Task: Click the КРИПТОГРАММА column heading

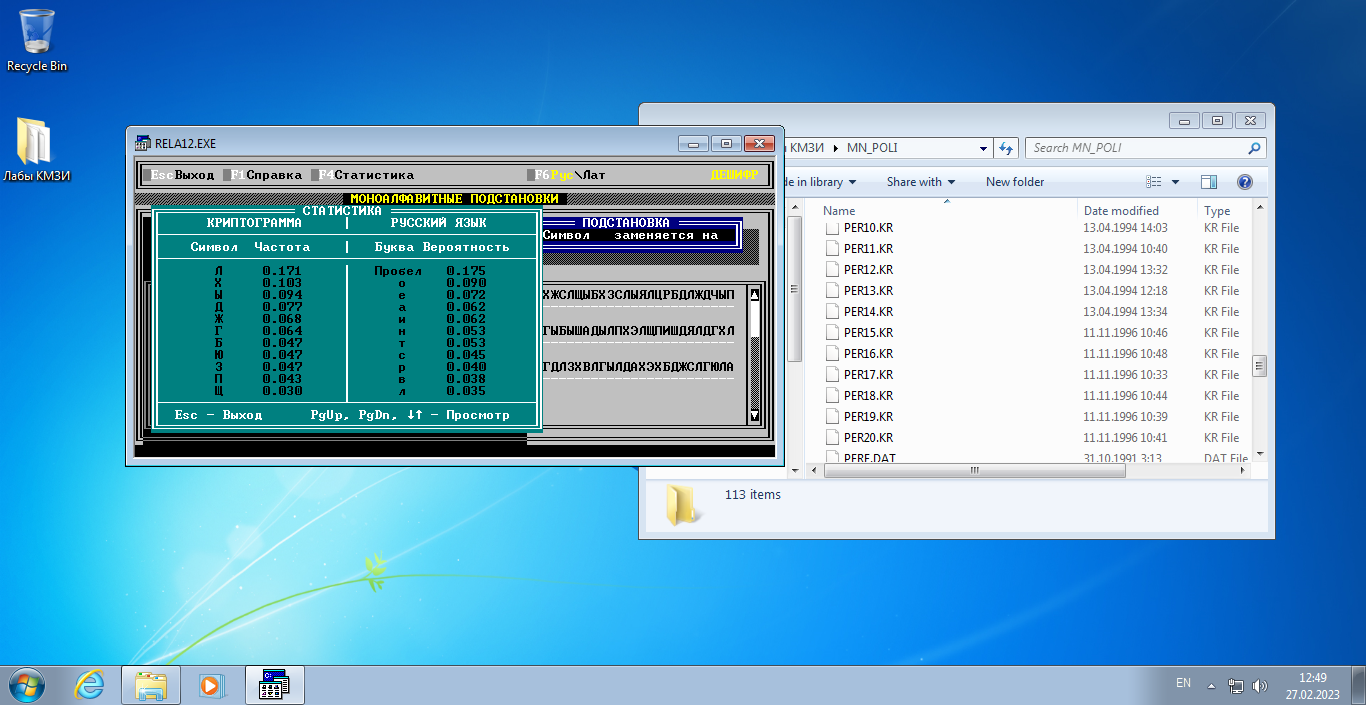Action: (254, 223)
